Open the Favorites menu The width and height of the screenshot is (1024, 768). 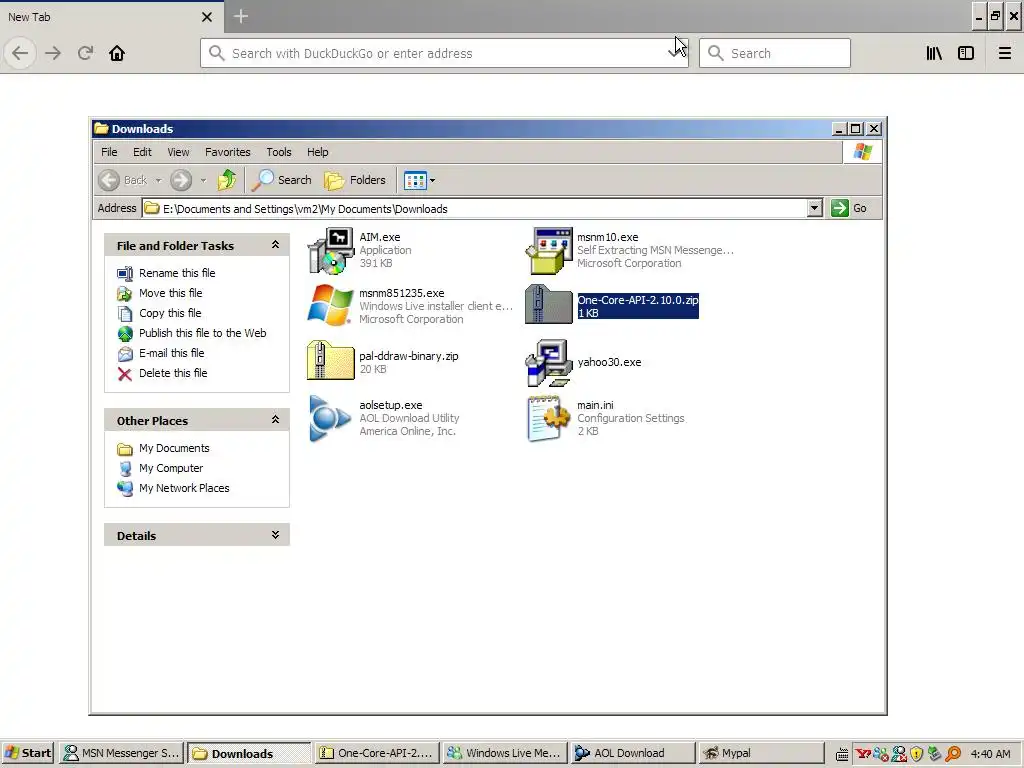(228, 152)
